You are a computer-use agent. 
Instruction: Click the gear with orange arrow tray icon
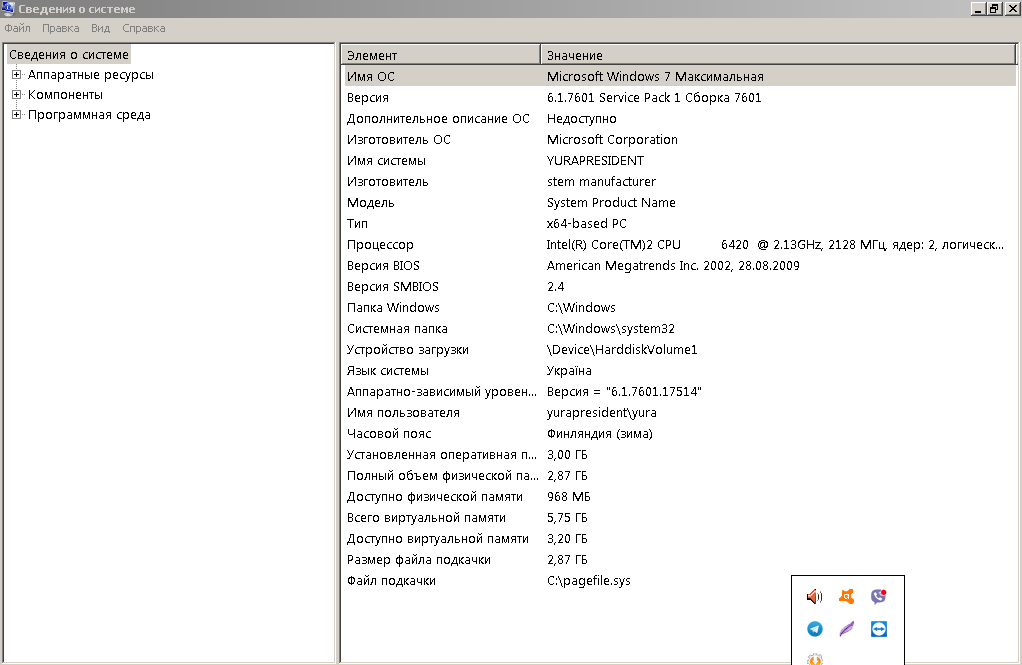815,659
